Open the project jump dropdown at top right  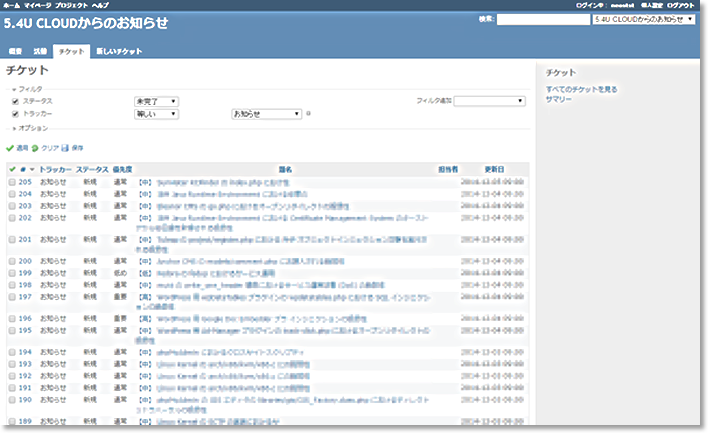tap(643, 19)
